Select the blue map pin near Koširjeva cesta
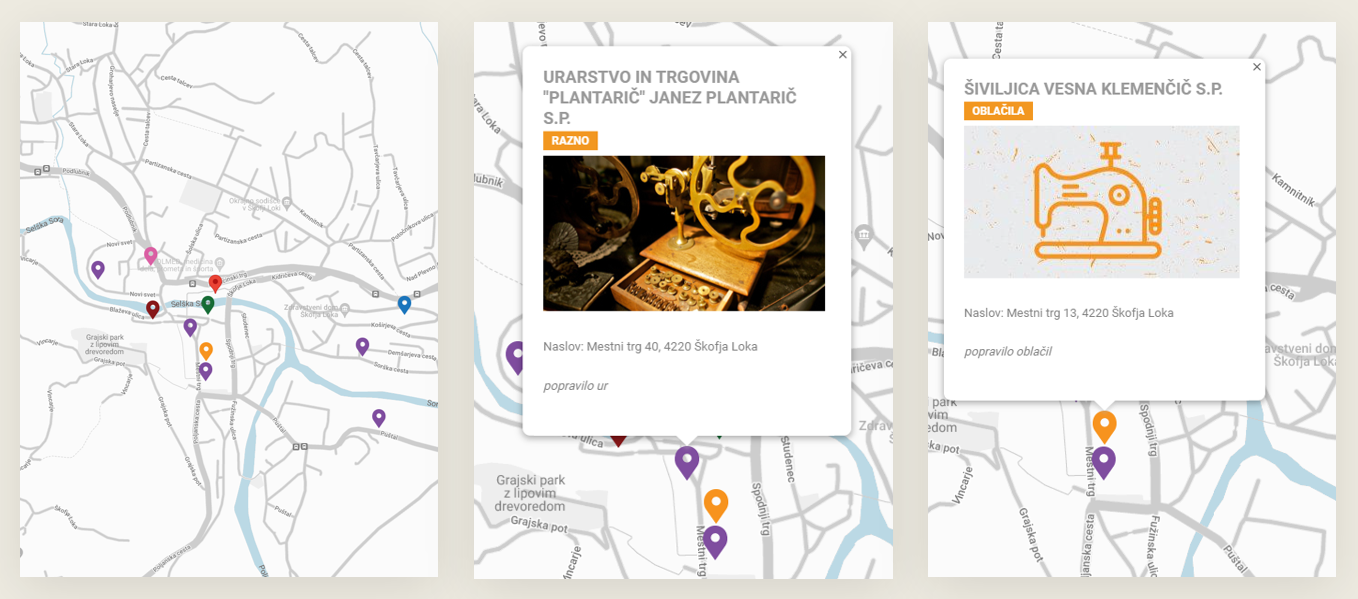This screenshot has width=1358, height=599. pyautogui.click(x=404, y=304)
